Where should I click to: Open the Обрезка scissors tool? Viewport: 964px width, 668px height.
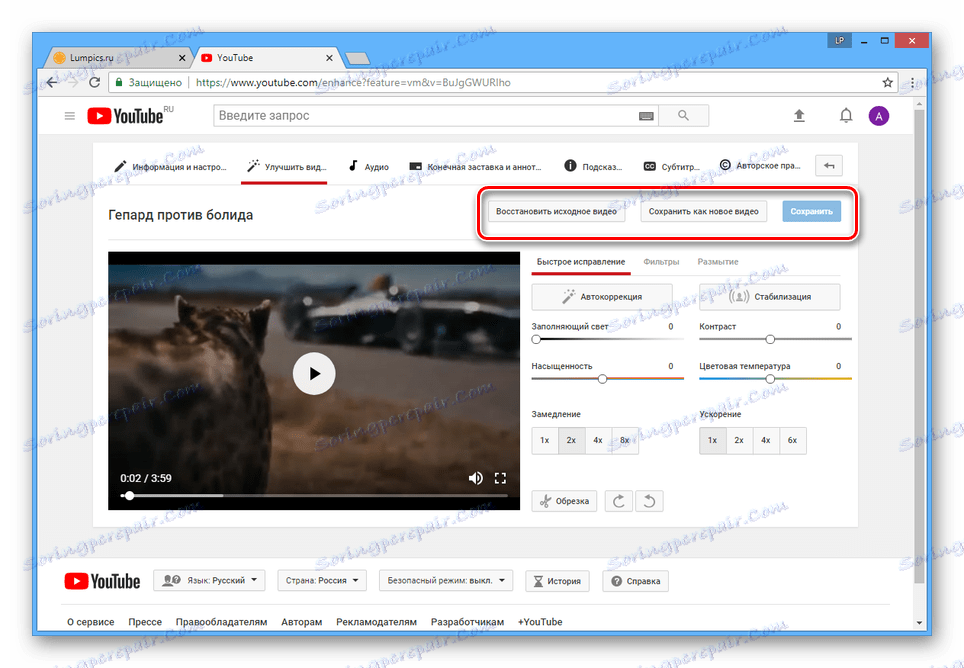pyautogui.click(x=563, y=500)
